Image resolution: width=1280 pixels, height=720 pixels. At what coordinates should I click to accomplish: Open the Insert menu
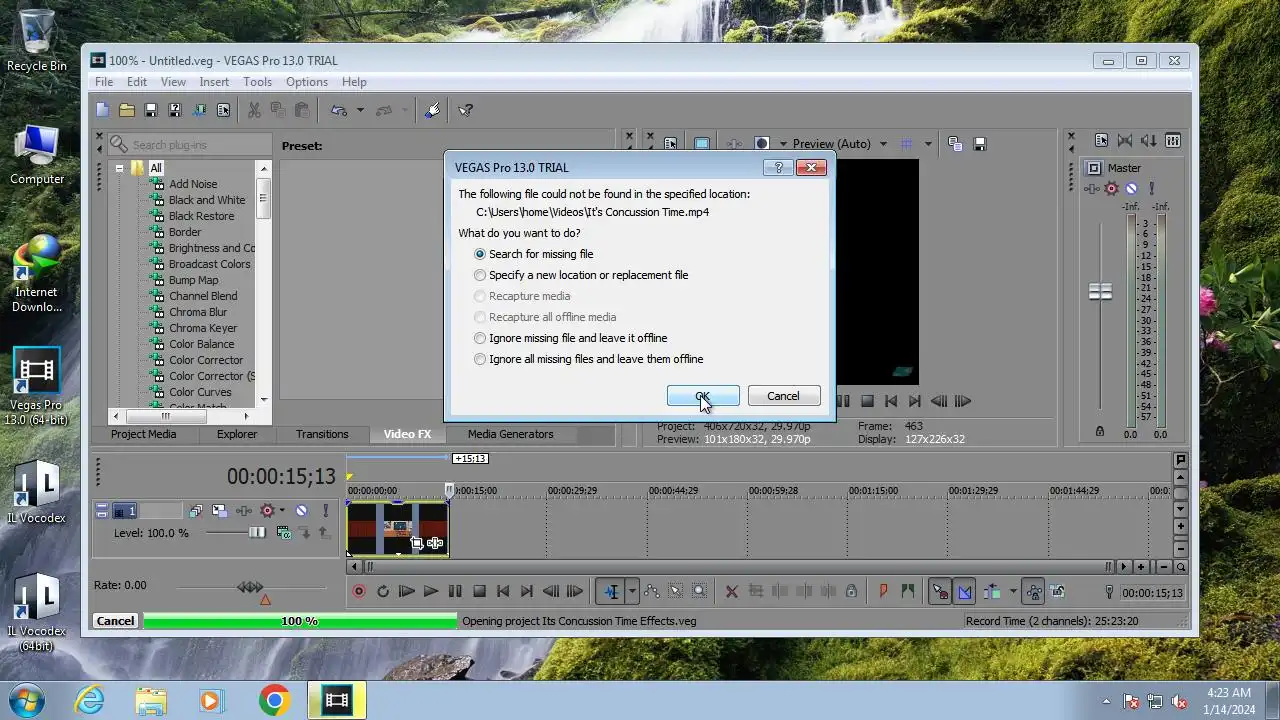(214, 82)
